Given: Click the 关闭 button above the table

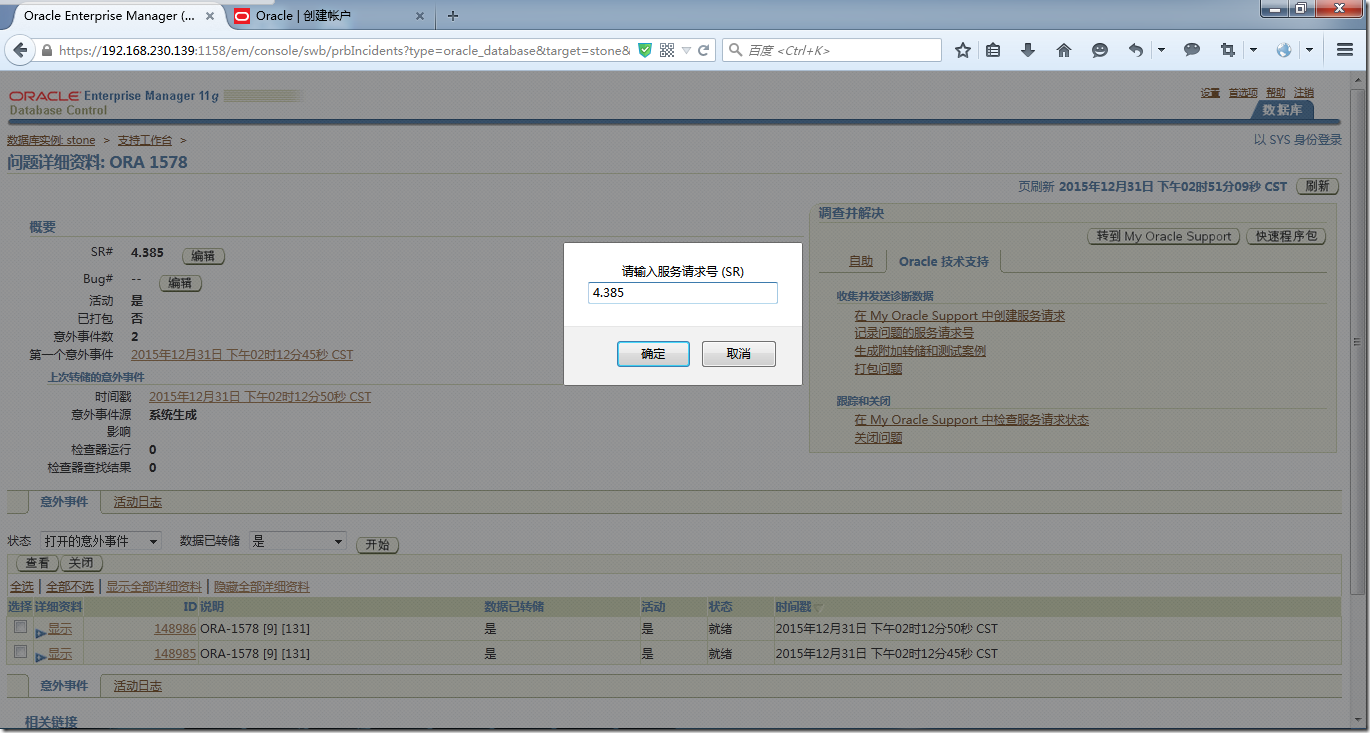Looking at the screenshot, I should click(x=82, y=563).
